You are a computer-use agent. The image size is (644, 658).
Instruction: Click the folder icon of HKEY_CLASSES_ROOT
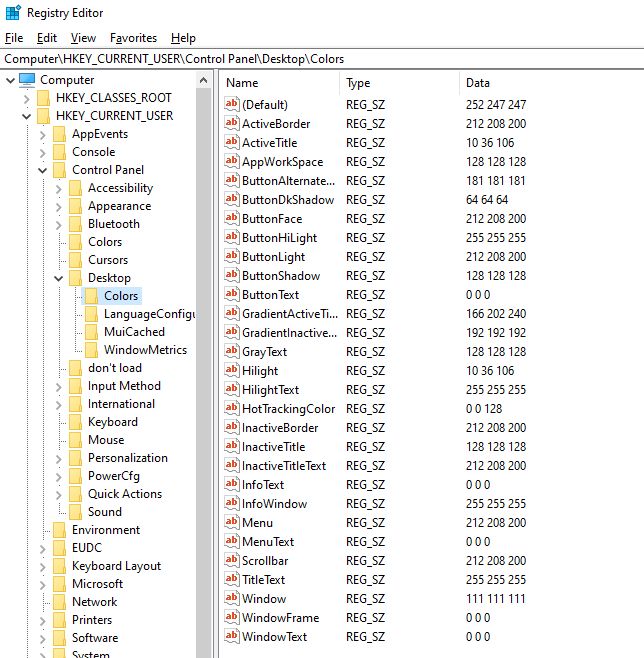pos(44,98)
